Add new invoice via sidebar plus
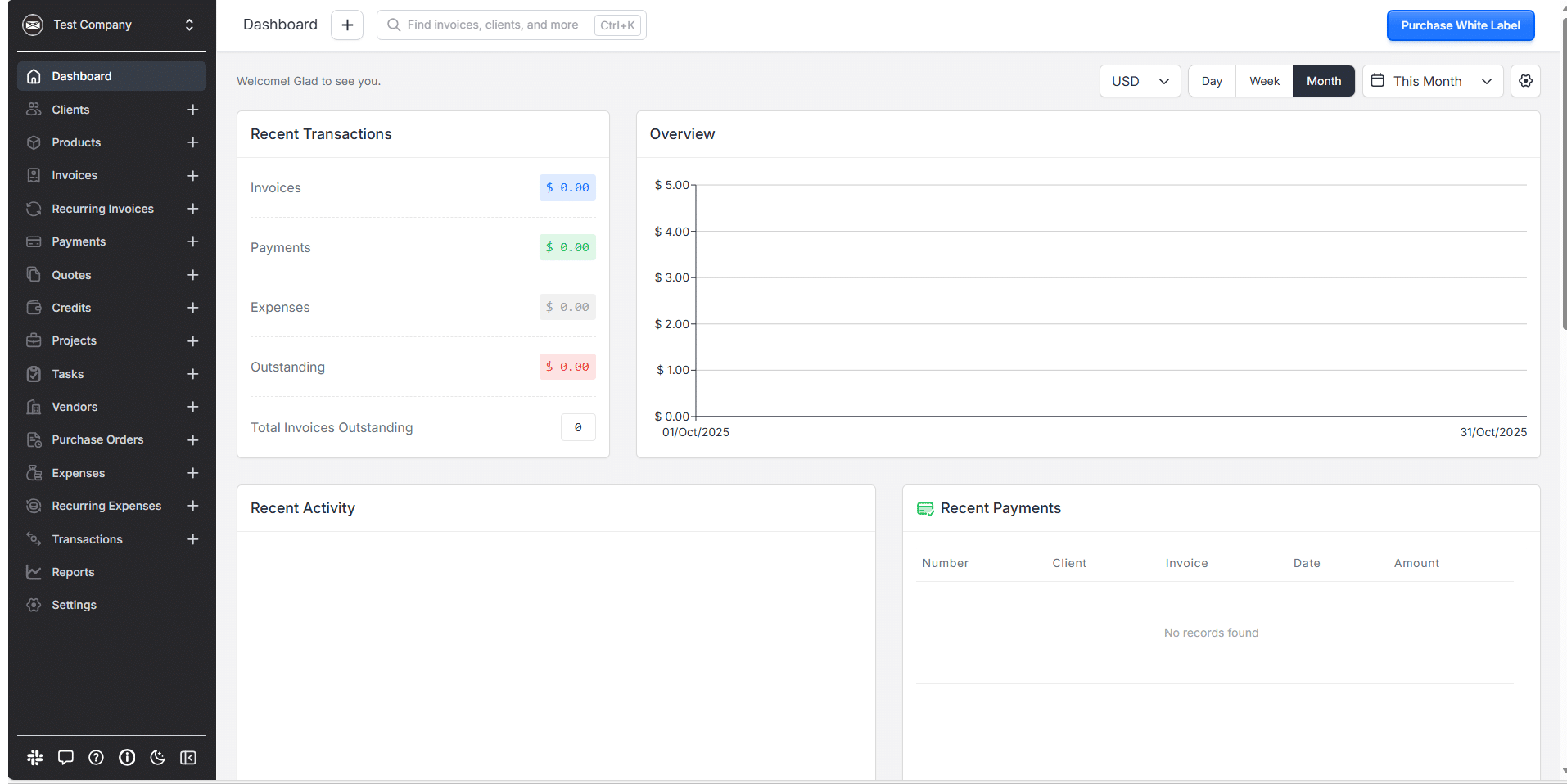Viewport: 1567px width, 784px height. (x=193, y=176)
